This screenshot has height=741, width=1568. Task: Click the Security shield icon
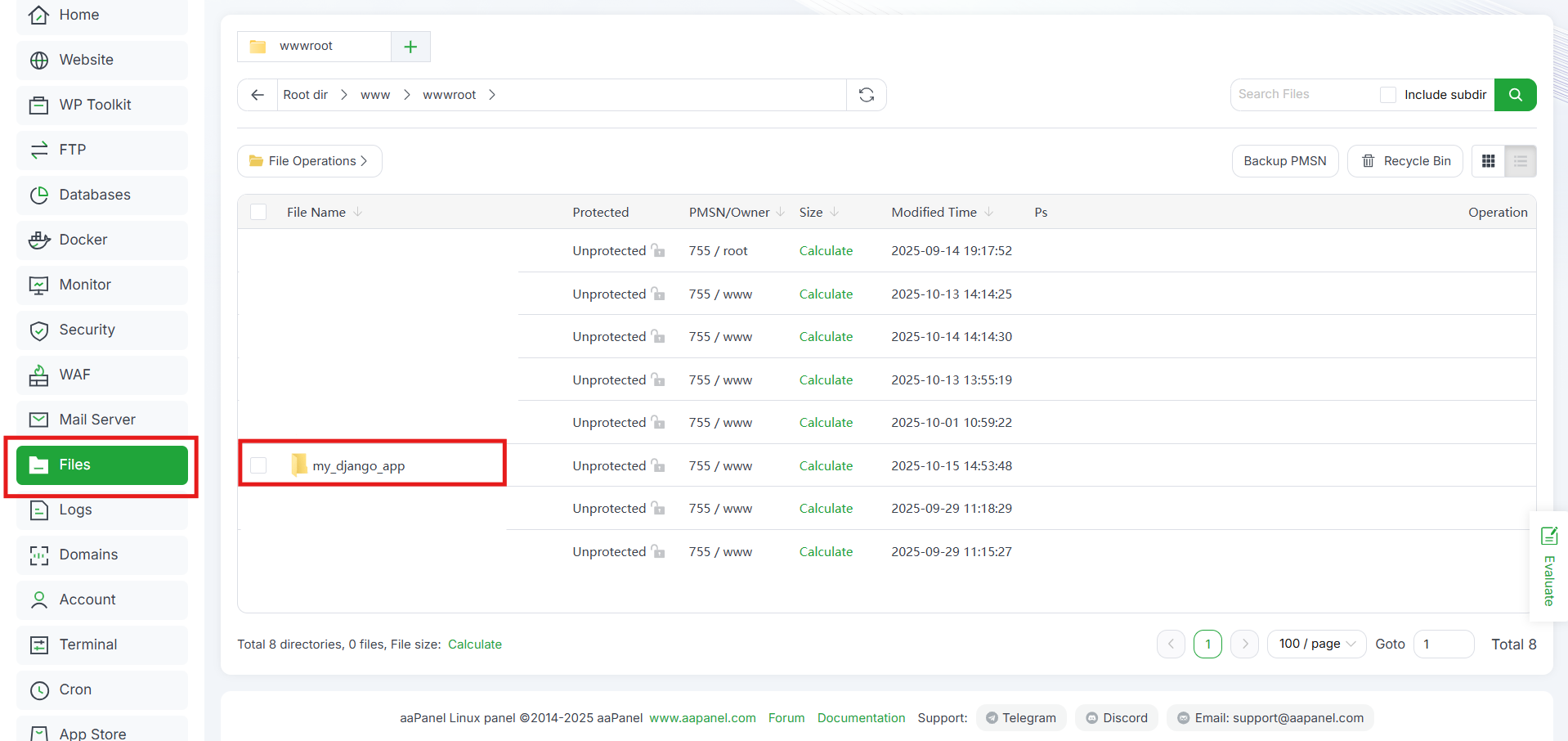pyautogui.click(x=38, y=330)
